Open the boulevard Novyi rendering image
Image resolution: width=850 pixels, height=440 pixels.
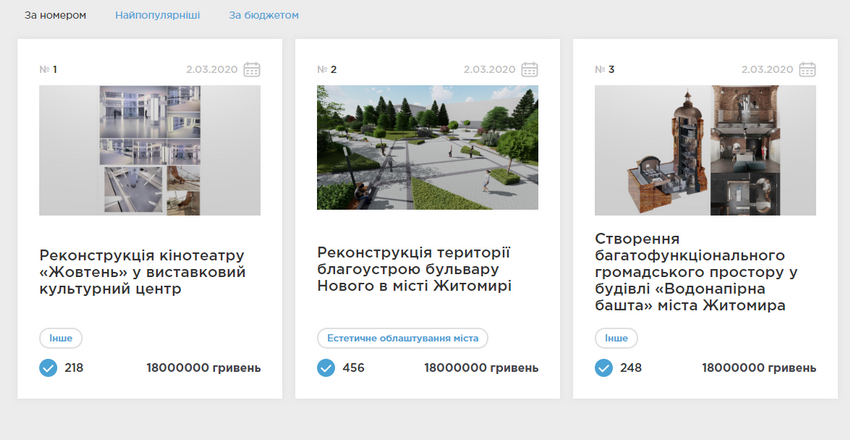pyautogui.click(x=427, y=147)
